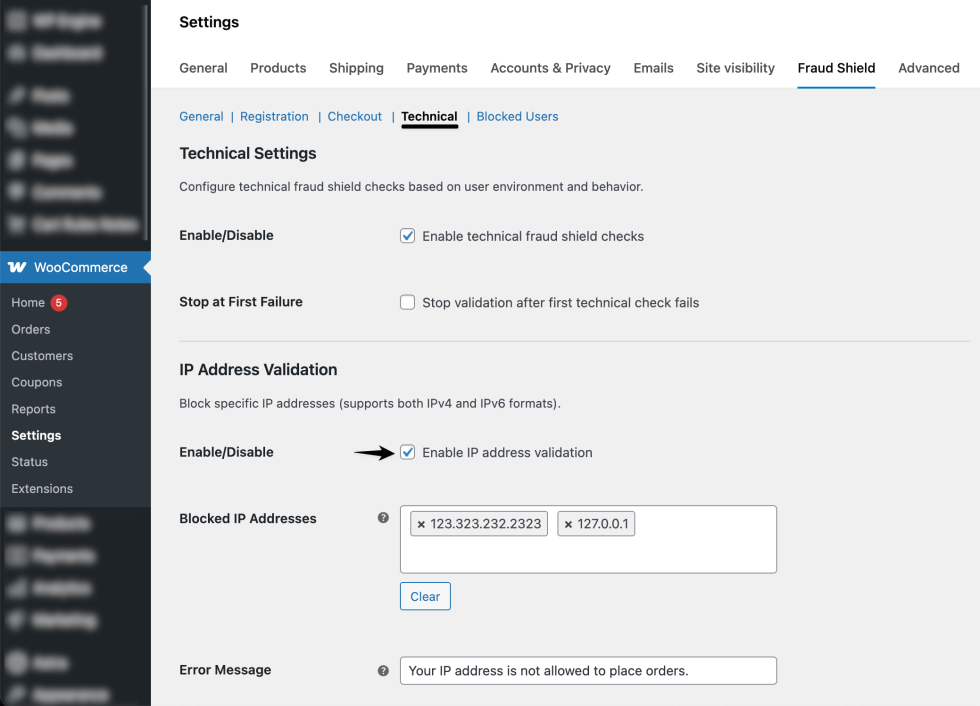Viewport: 980px width, 706px height.
Task: Open the help tooltip for Blocked IP Addresses
Action: (383, 518)
